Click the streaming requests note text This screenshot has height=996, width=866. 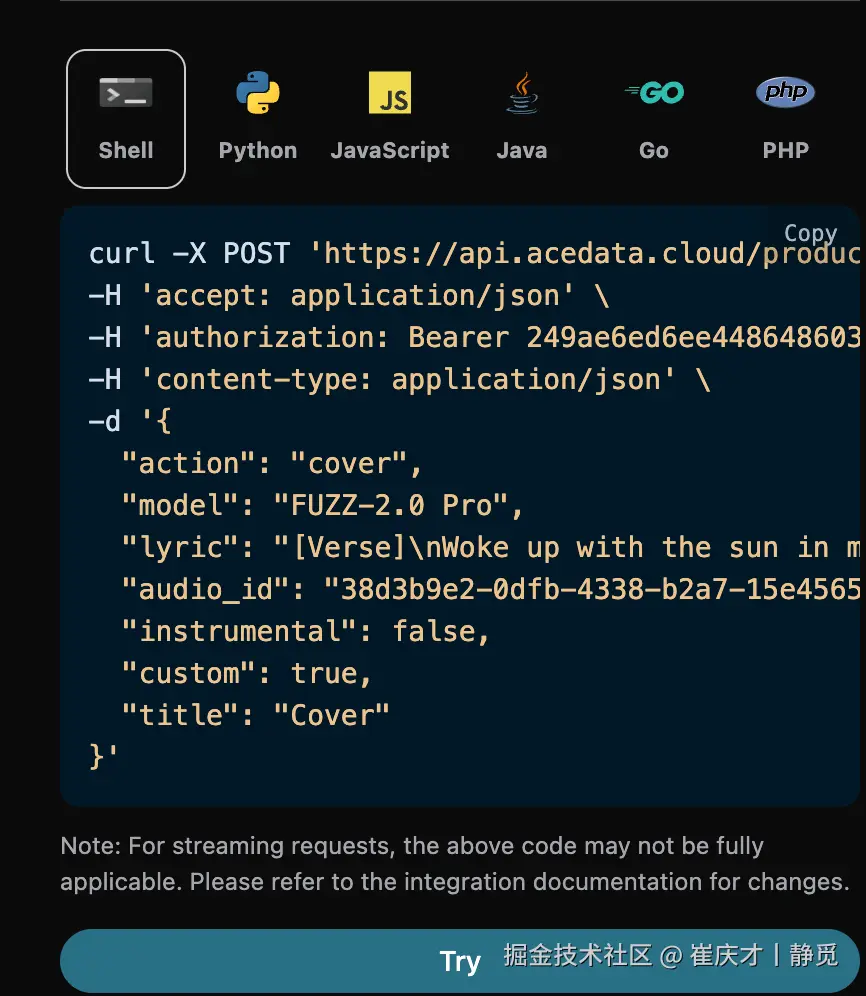(x=455, y=864)
